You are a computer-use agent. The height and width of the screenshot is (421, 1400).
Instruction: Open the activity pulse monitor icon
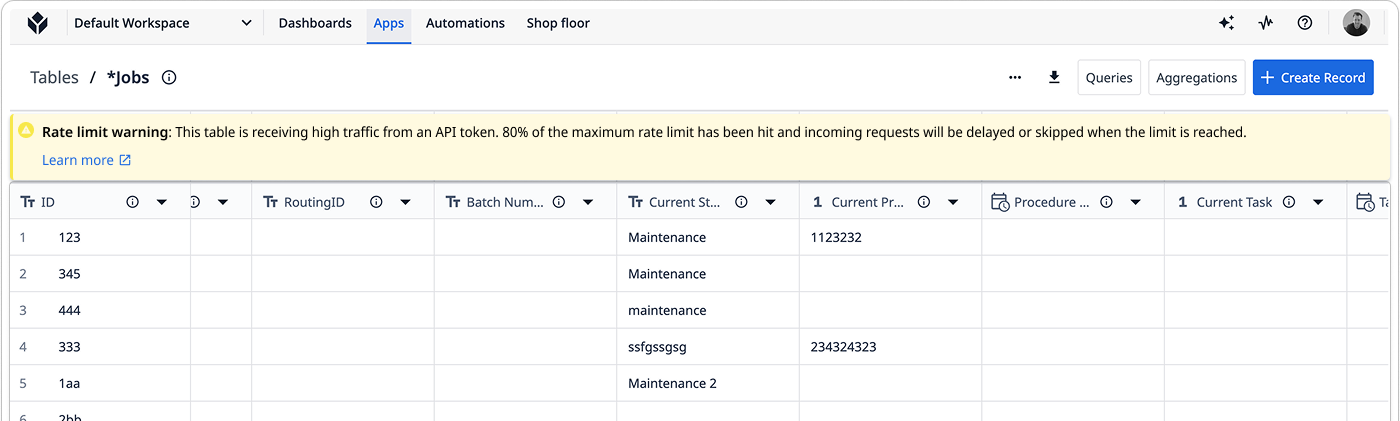click(x=1266, y=23)
